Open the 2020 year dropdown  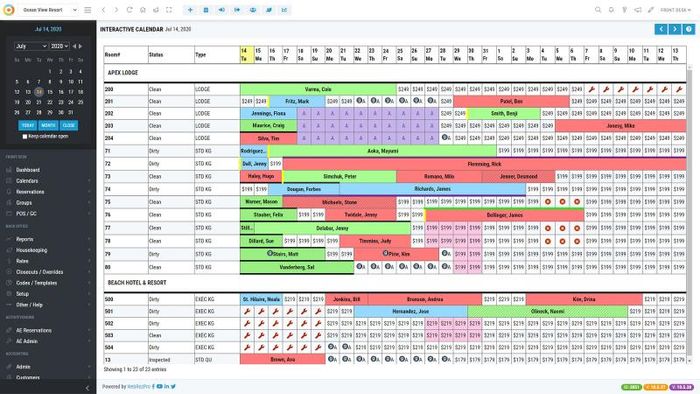pos(59,46)
